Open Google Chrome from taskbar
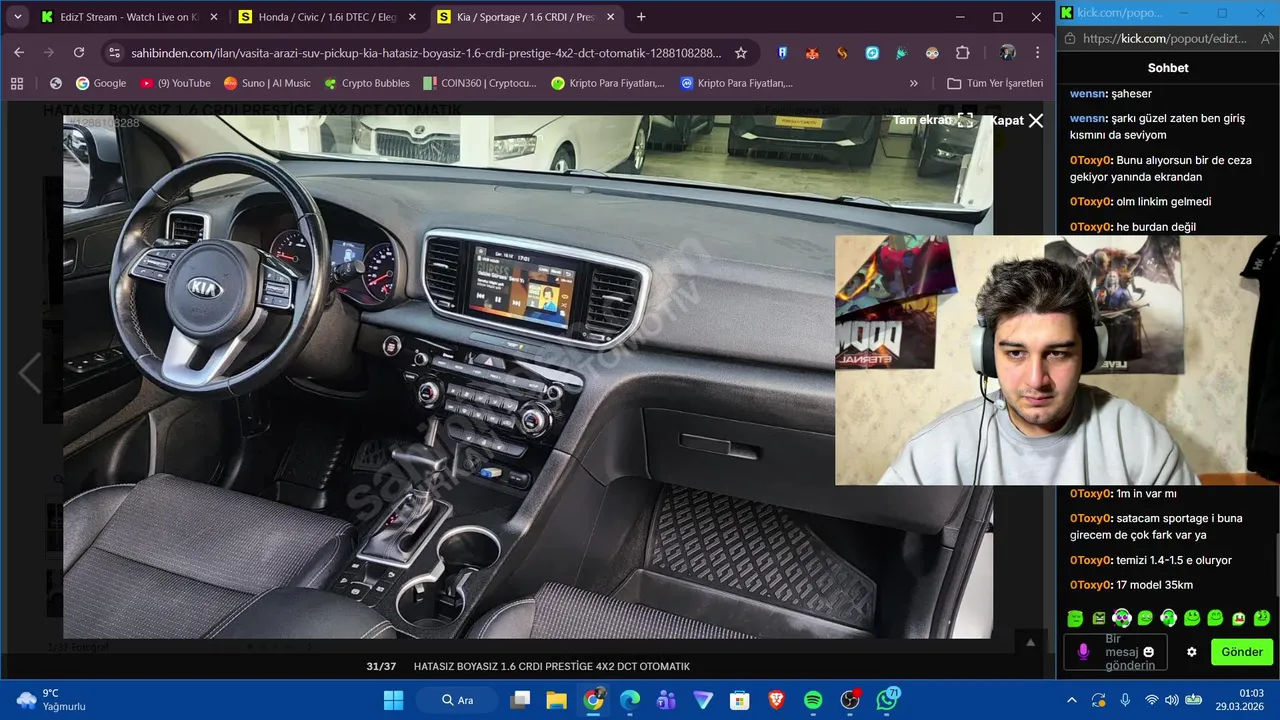 [x=594, y=700]
